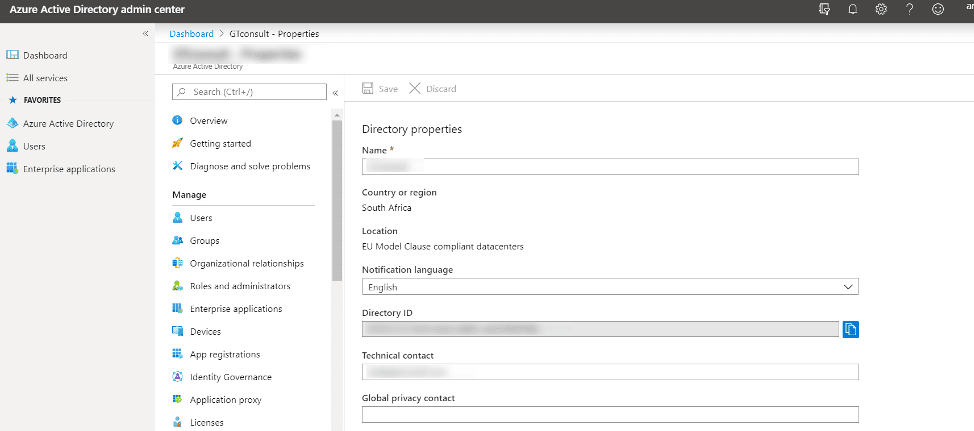This screenshot has width=974, height=431.
Task: Open Enterprise applications from the favorites
Action: pyautogui.click(x=69, y=169)
